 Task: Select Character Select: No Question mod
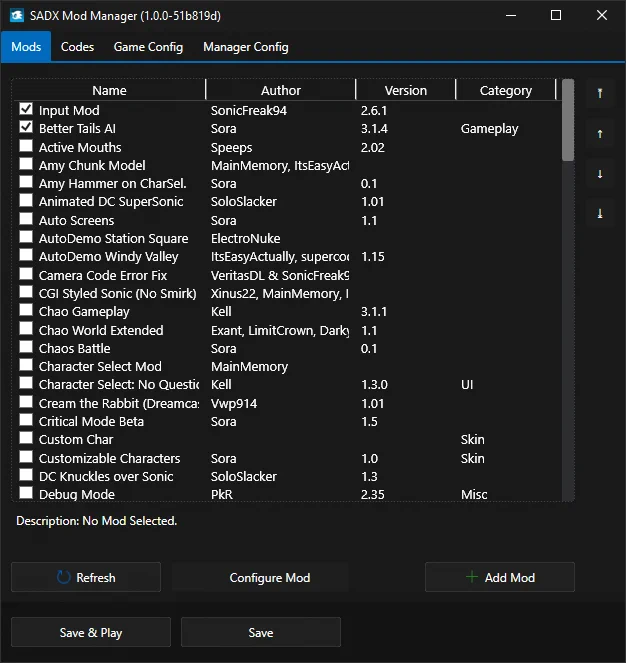[288, 385]
